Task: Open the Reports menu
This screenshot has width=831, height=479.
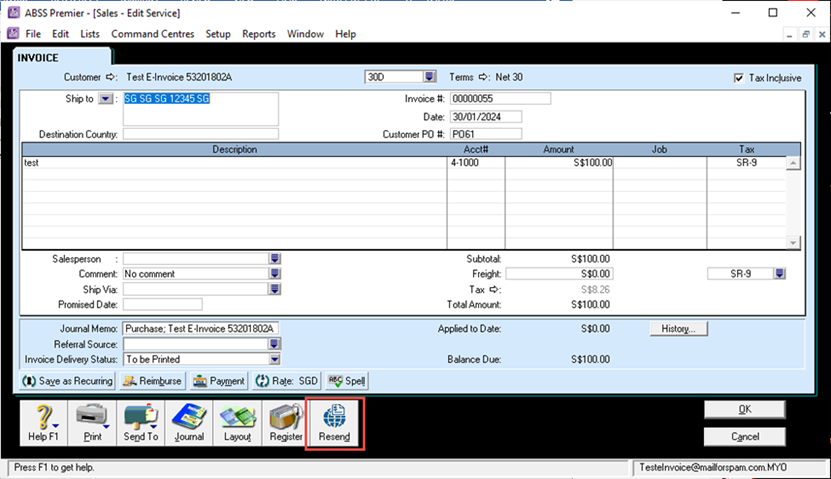Action: (259, 34)
